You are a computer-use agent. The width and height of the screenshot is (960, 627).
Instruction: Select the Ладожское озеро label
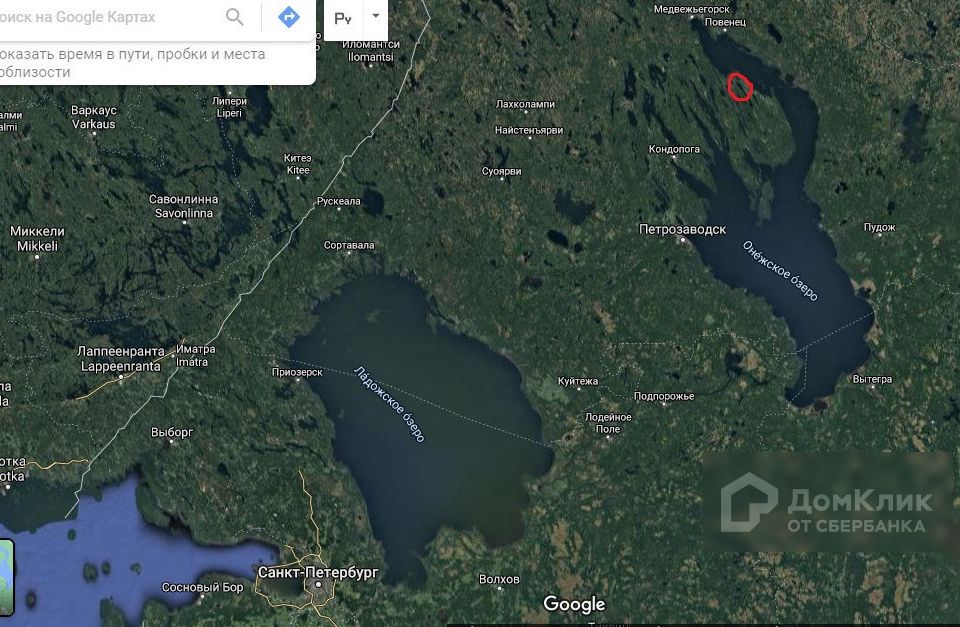click(389, 404)
